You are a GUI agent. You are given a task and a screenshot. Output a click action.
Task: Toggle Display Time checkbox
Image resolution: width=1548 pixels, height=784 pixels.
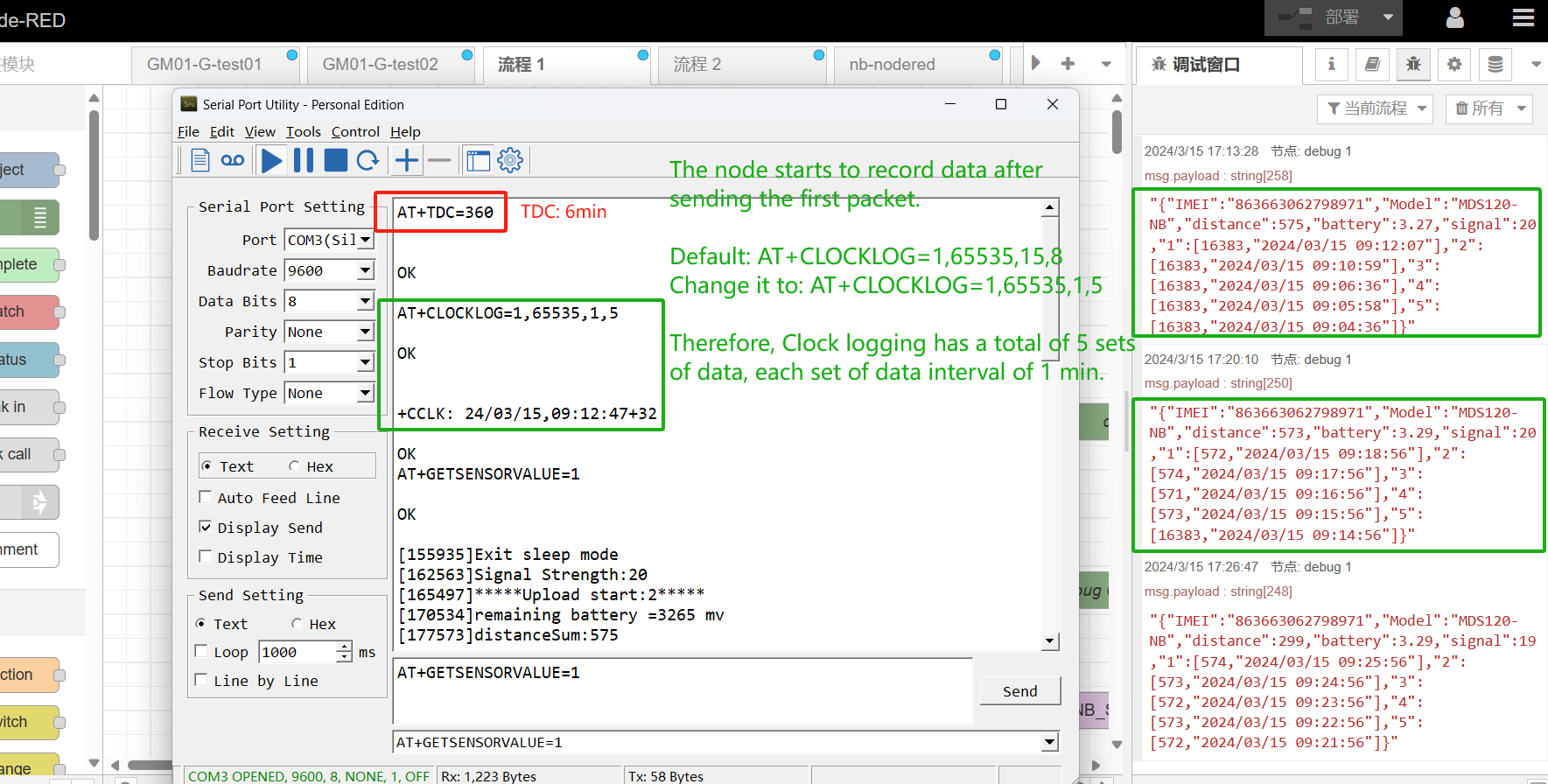coord(206,556)
